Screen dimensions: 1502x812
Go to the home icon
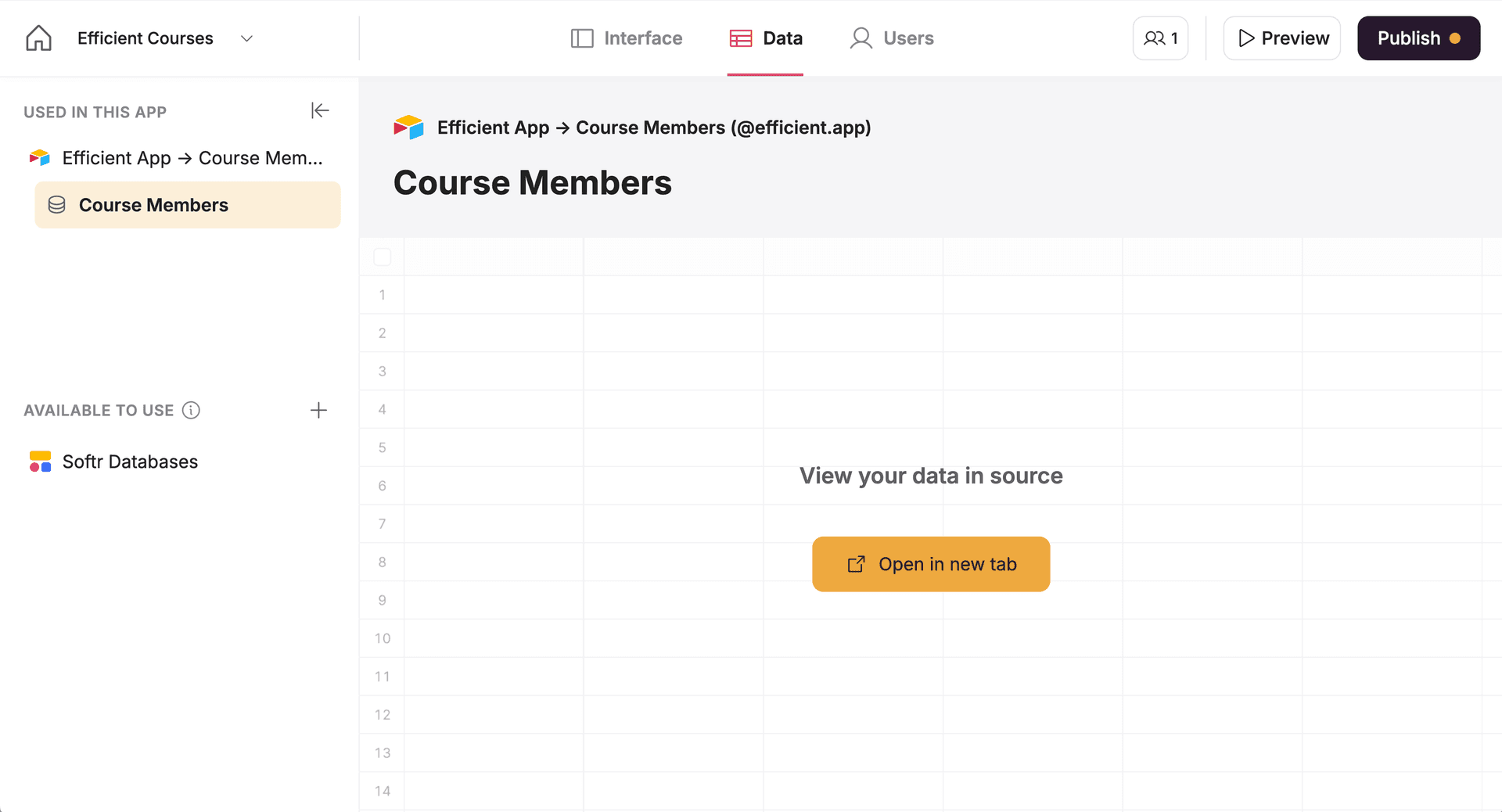38,38
